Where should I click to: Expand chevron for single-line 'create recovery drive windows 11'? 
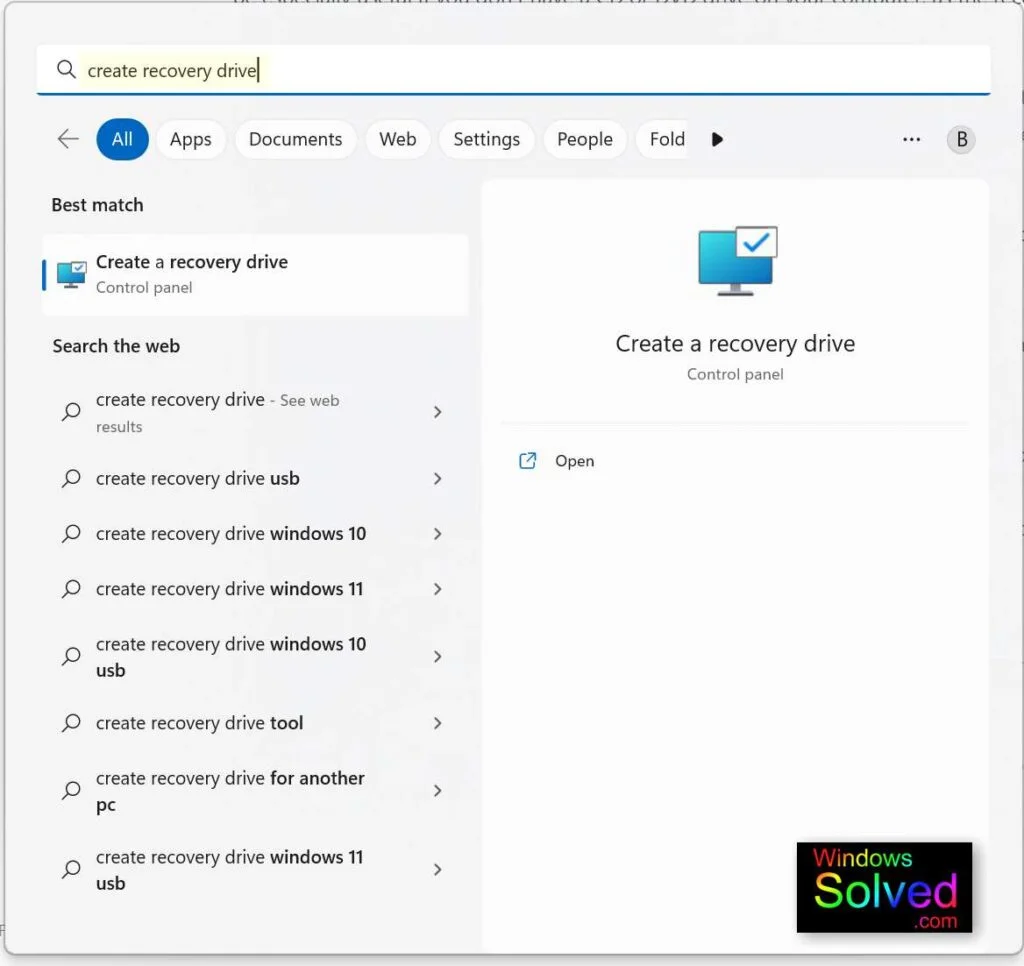438,589
